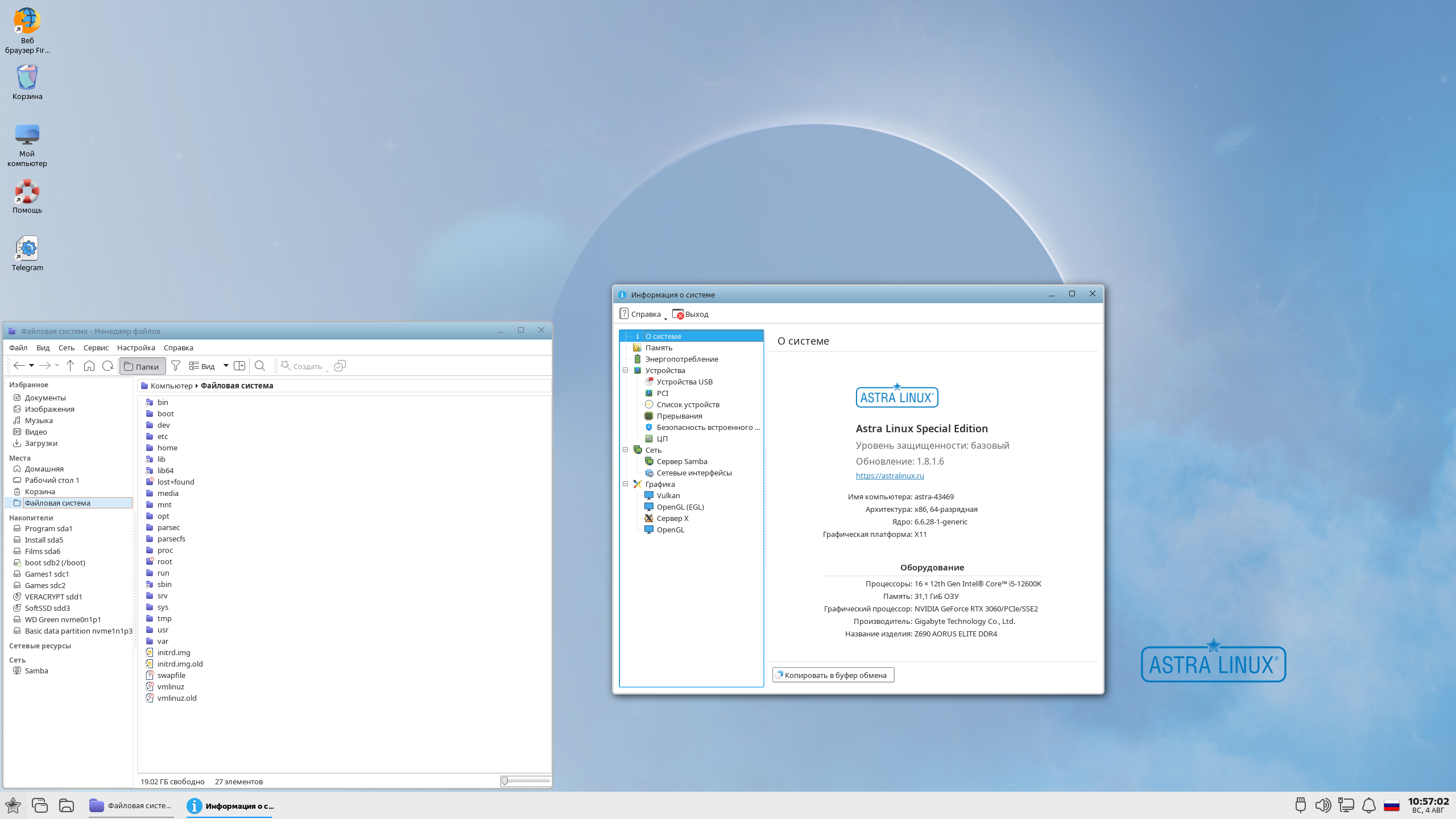The height and width of the screenshot is (819, 1456).
Task: Click the Home folder toolbar icon
Action: [89, 366]
